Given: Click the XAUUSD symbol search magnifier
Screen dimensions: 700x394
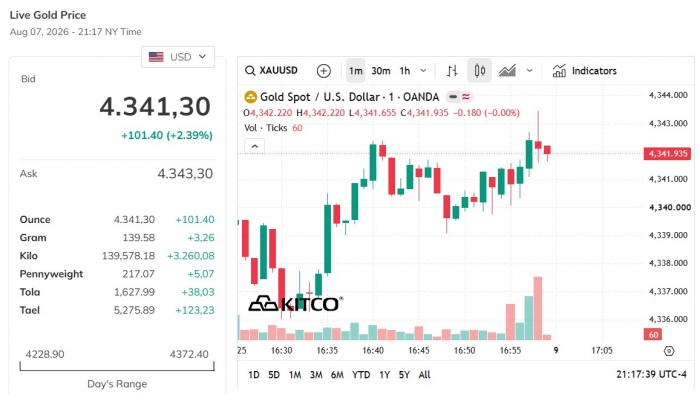Looking at the screenshot, I should (250, 71).
